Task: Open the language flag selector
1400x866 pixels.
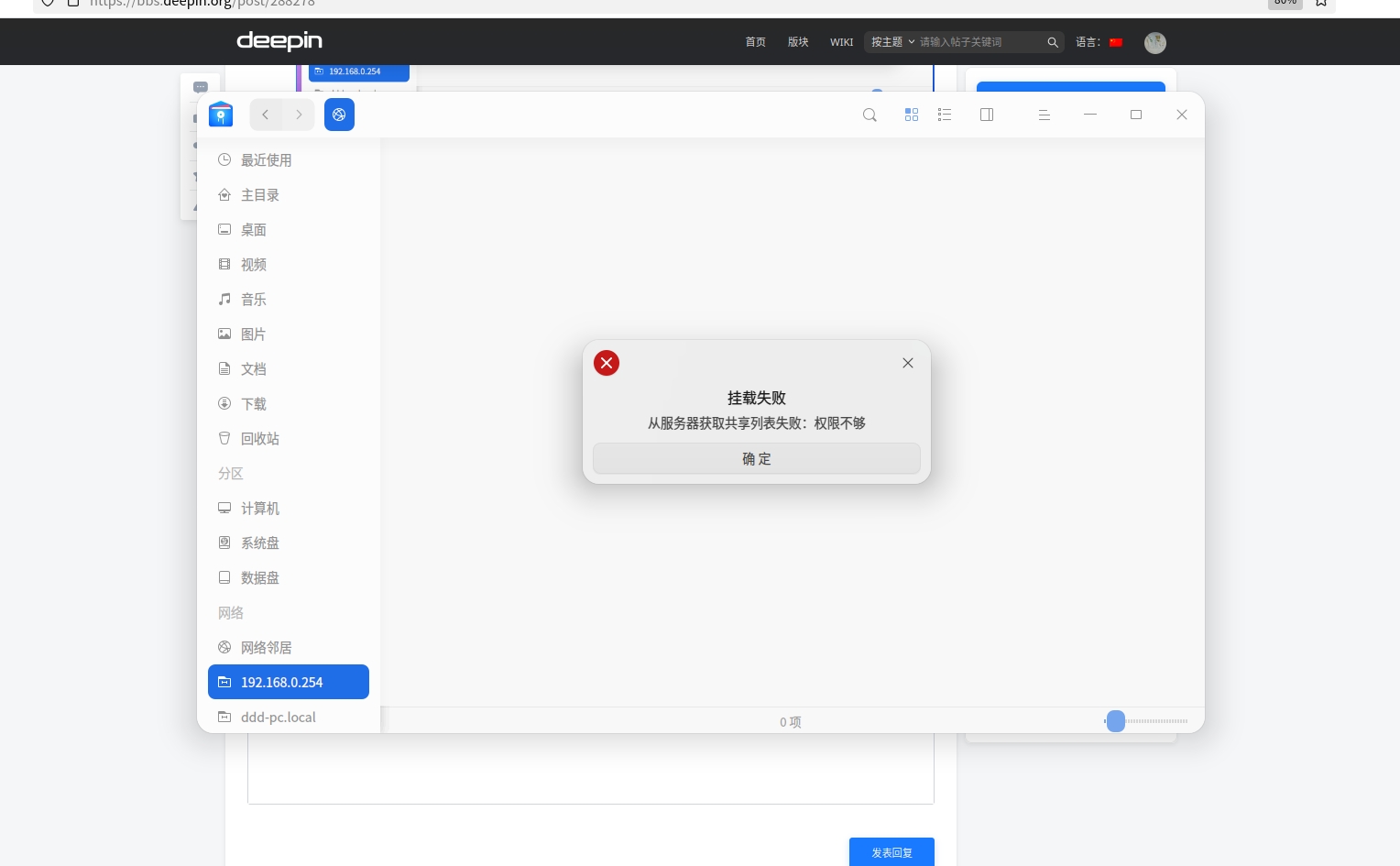Action: click(x=1116, y=42)
